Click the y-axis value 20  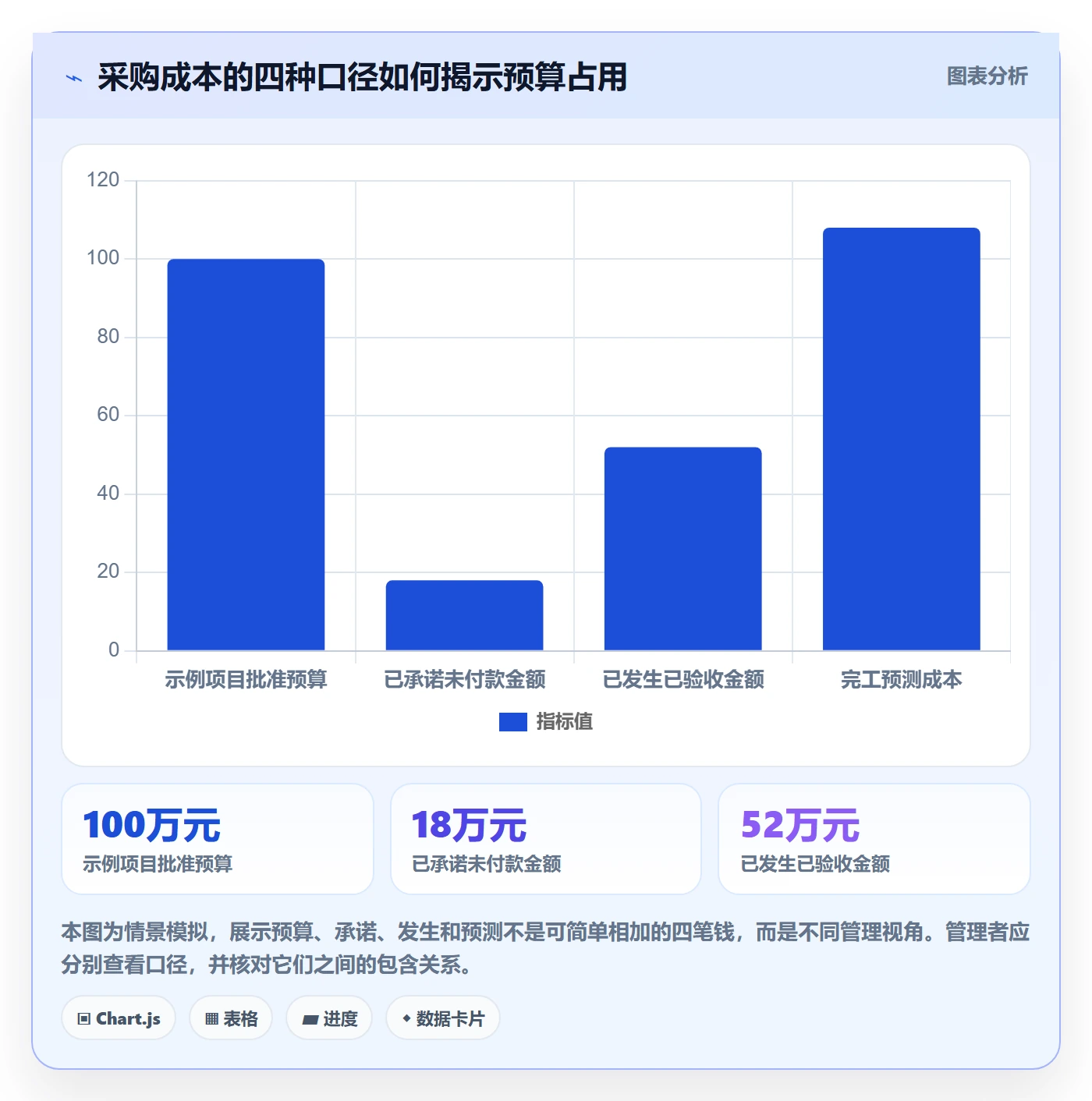click(108, 572)
